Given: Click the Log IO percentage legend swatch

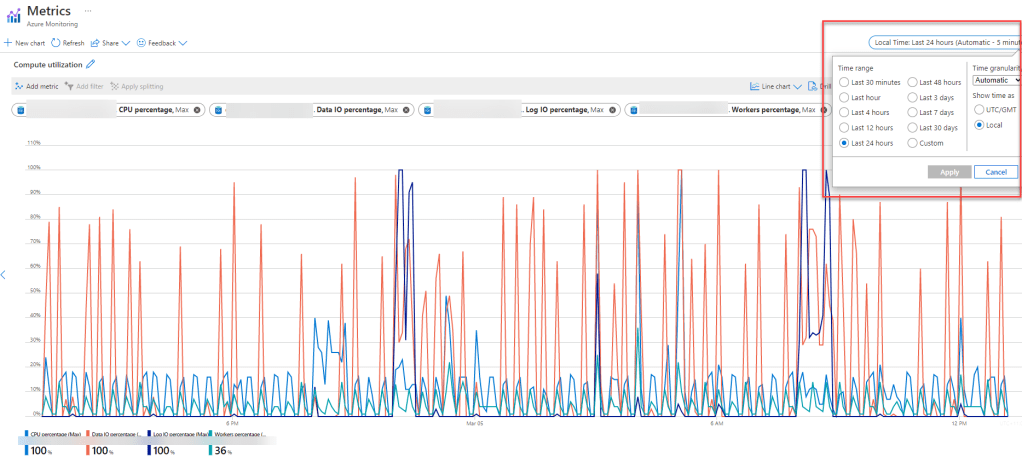Looking at the screenshot, I should (x=150, y=435).
